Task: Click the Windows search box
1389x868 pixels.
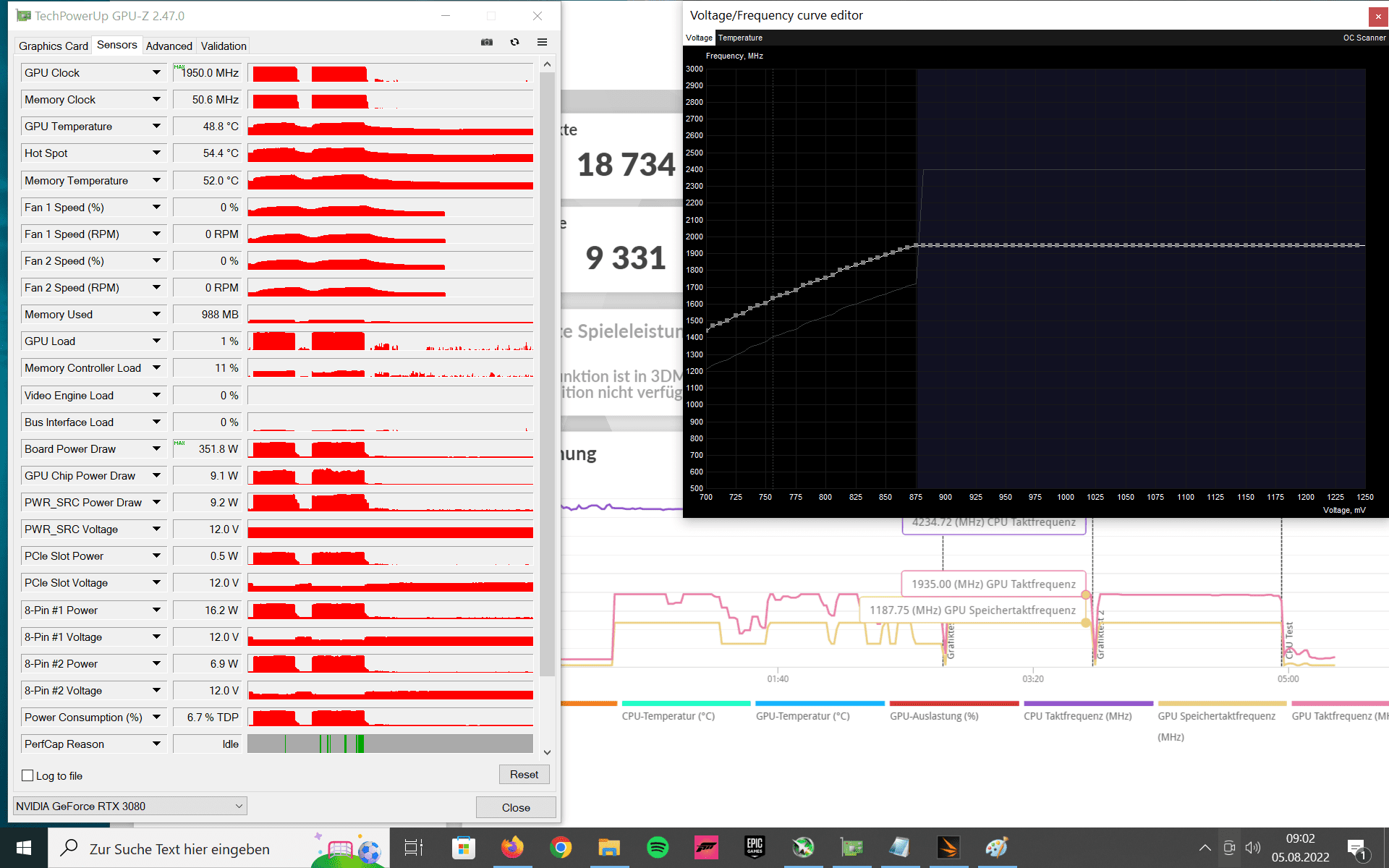Action: (x=218, y=848)
